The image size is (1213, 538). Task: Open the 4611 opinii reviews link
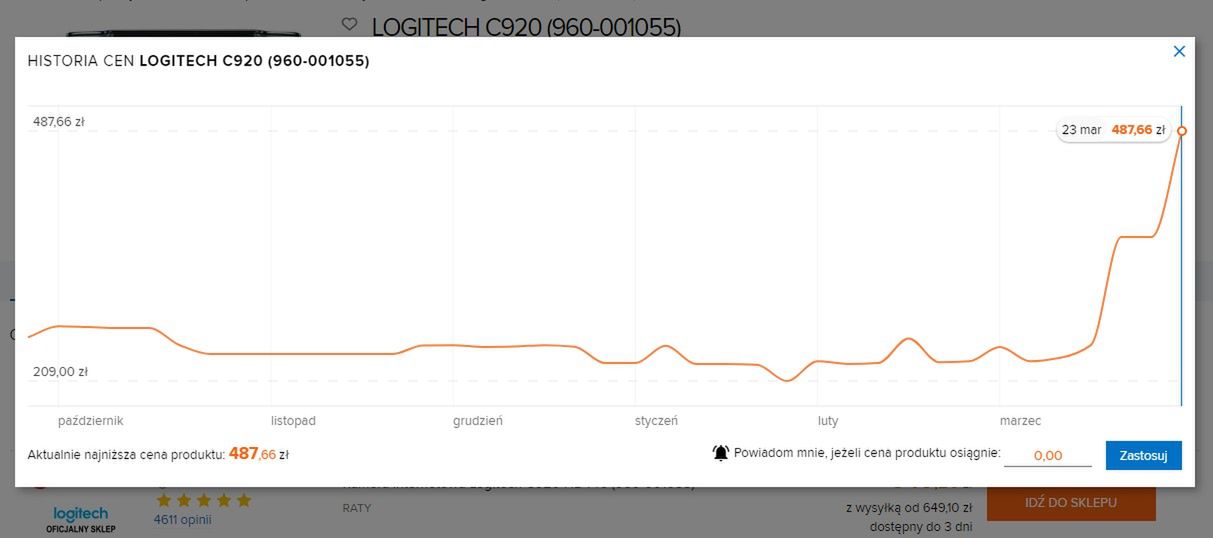[x=182, y=520]
